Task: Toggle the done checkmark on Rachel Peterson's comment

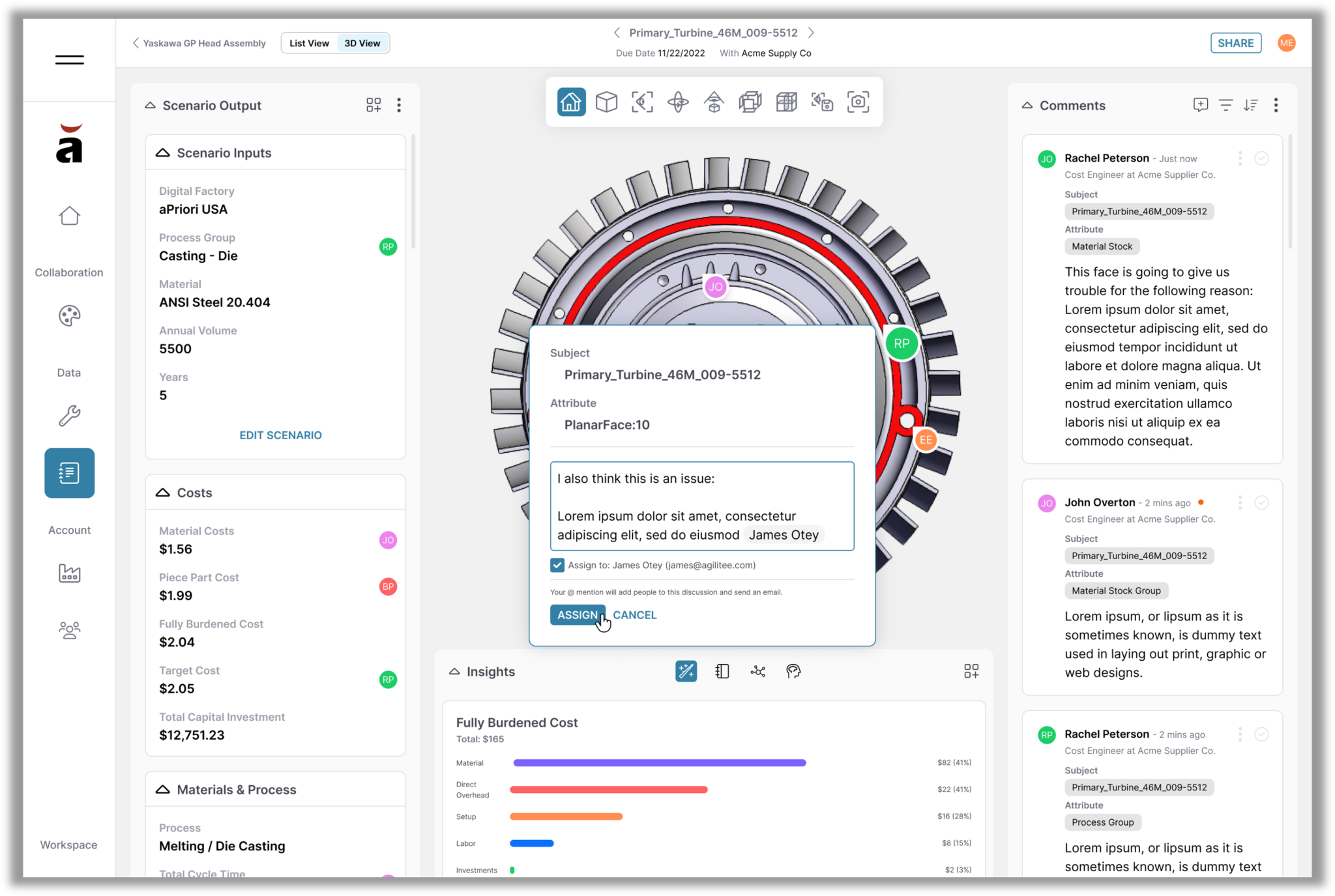Action: click(x=1262, y=158)
